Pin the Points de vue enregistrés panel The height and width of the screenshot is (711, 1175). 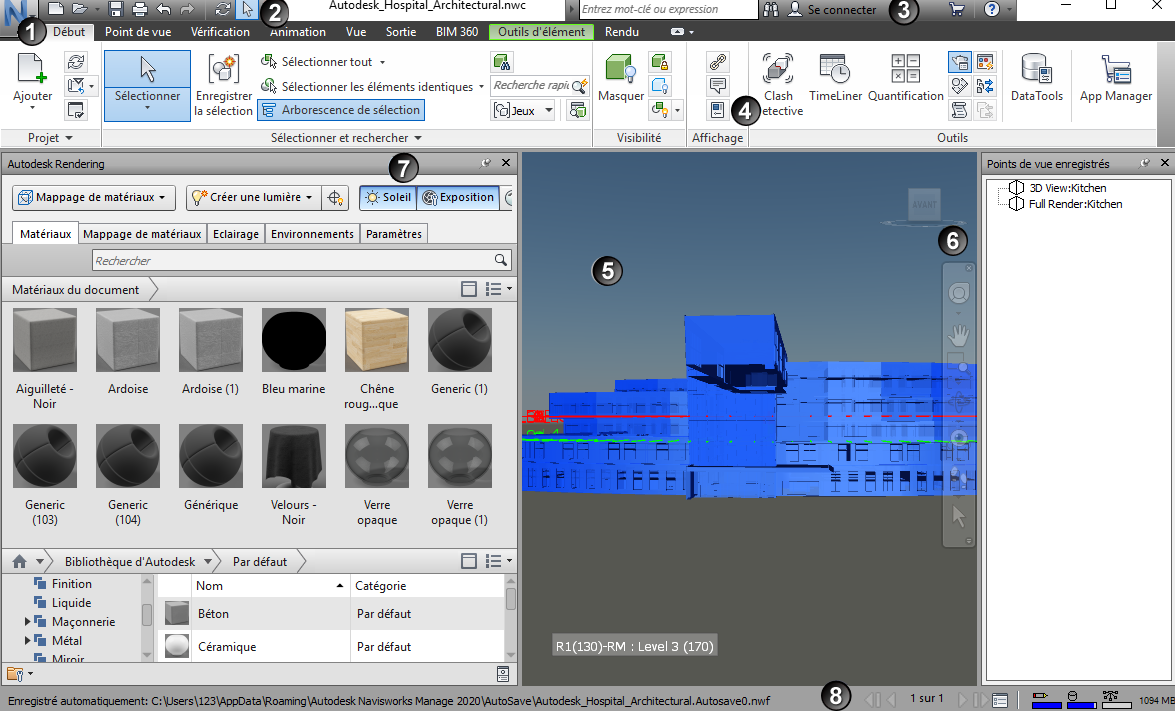click(x=1144, y=163)
